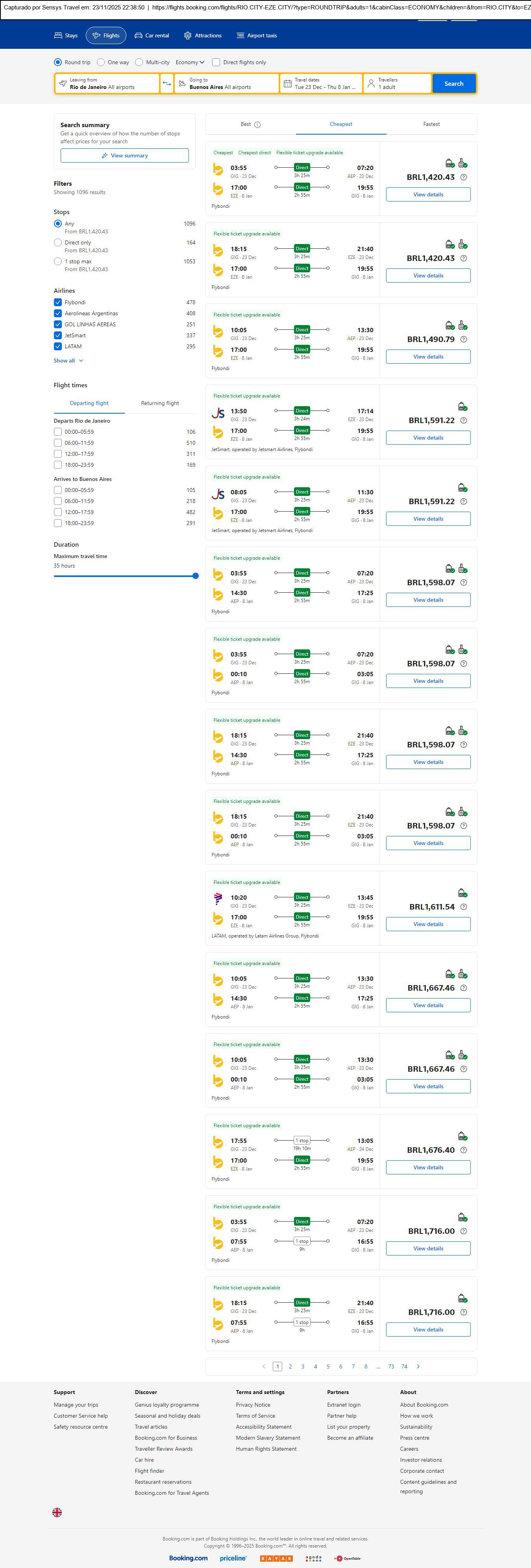This screenshot has height=1568, width=531.
Task: Expand the airlines list with Show all
Action: (68, 361)
